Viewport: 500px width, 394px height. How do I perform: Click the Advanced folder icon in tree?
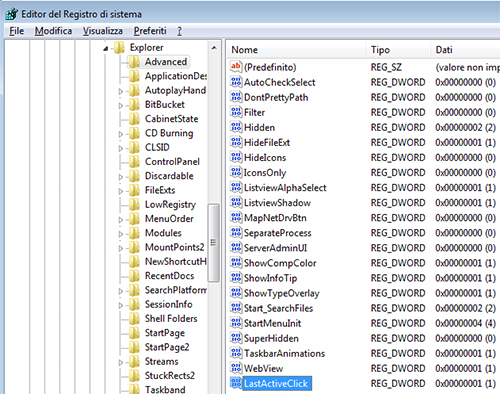[x=134, y=62]
